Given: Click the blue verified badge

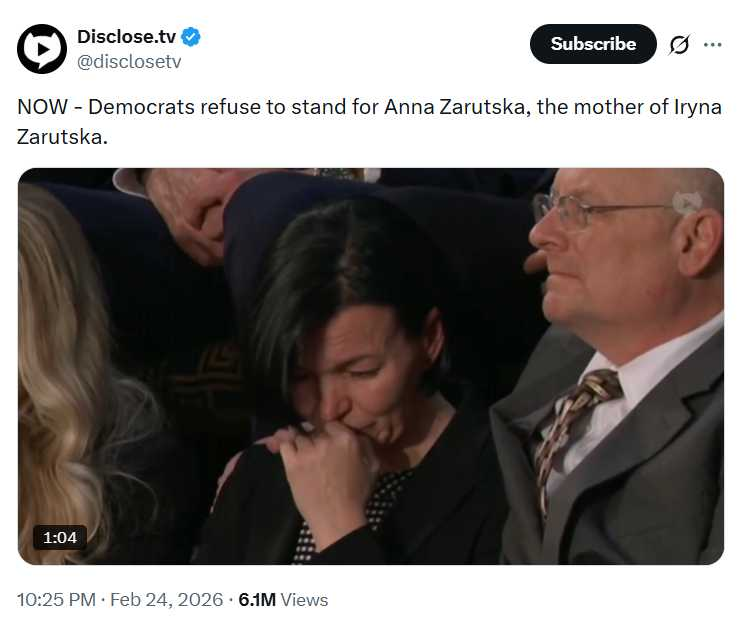Looking at the screenshot, I should [191, 37].
